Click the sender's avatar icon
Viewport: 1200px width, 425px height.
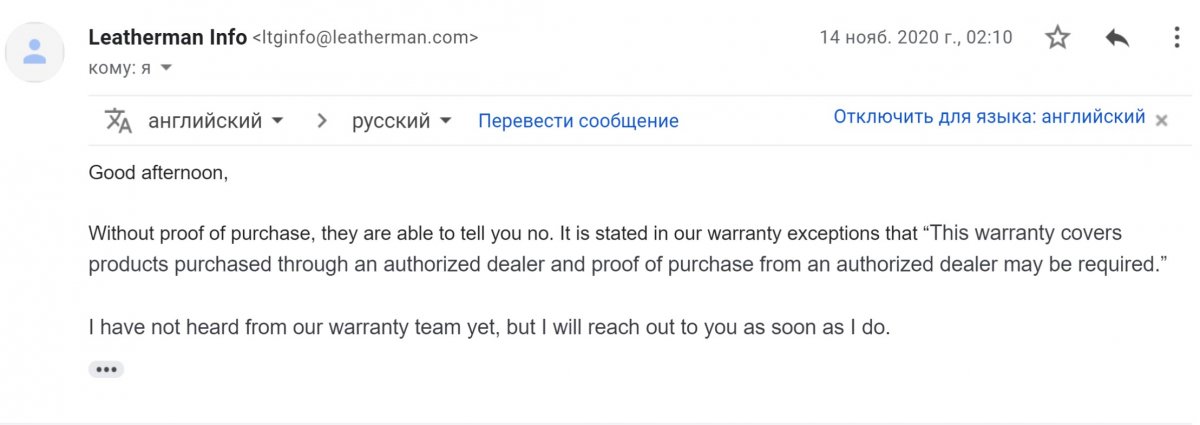coord(35,51)
